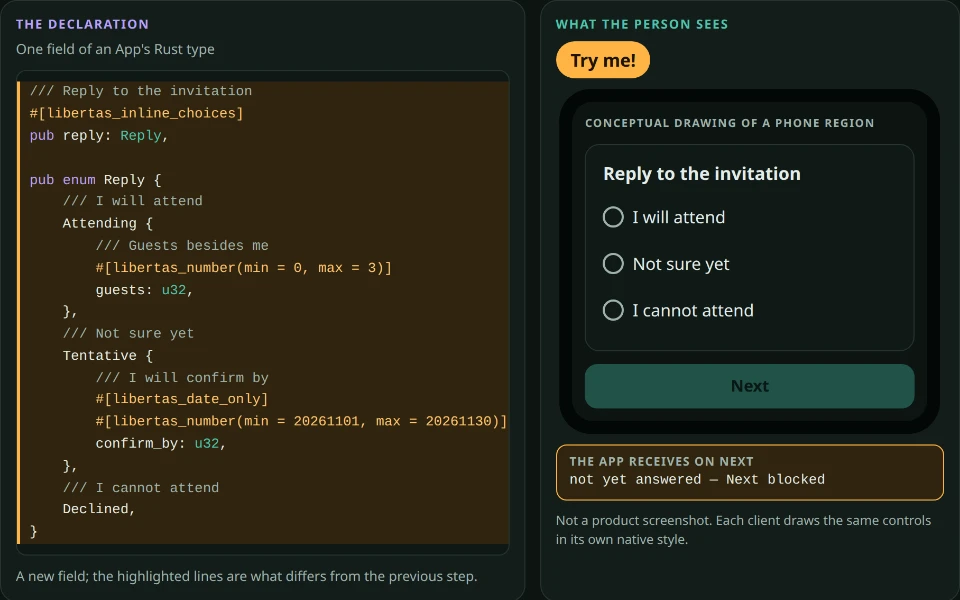Click the attribute "#[libertas_number(min = 0, max = 3)]"
This screenshot has width=960, height=600.
point(243,268)
